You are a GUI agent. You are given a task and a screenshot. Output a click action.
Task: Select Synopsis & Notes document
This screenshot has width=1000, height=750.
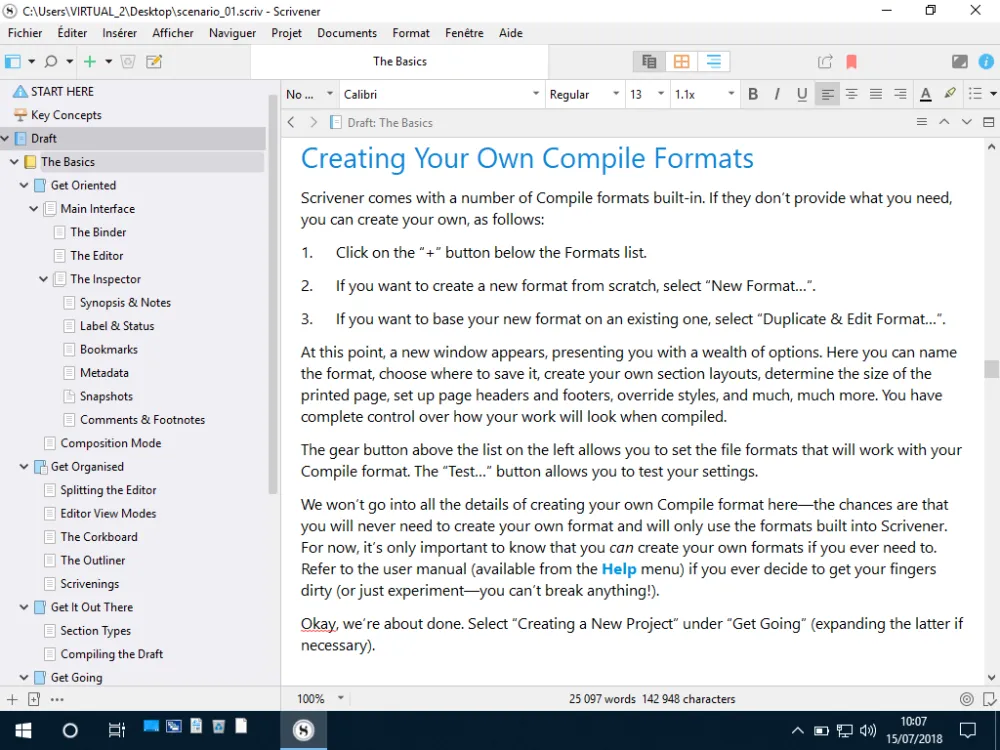coord(126,303)
